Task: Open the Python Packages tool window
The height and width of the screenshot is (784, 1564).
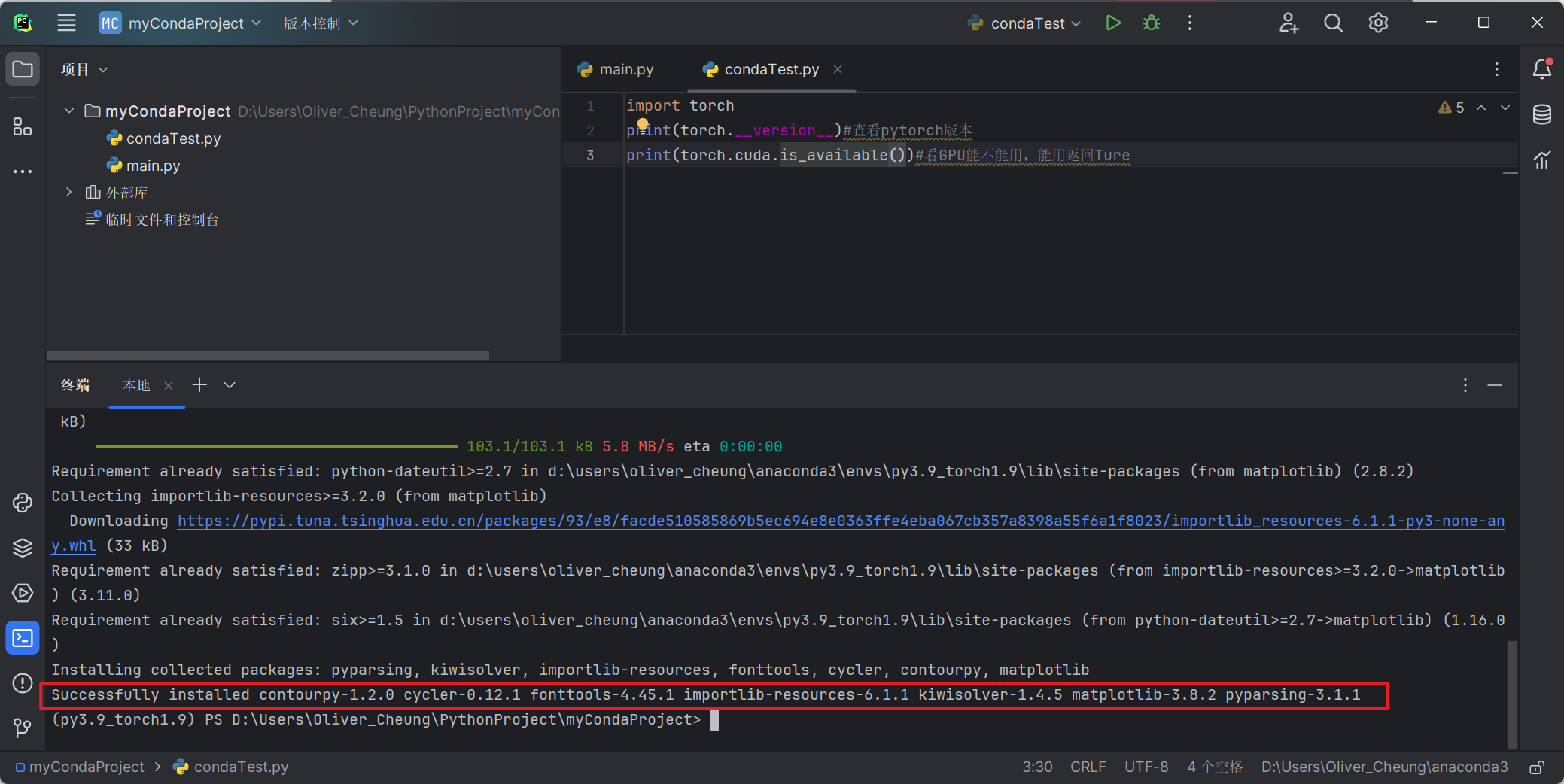Action: [x=23, y=503]
